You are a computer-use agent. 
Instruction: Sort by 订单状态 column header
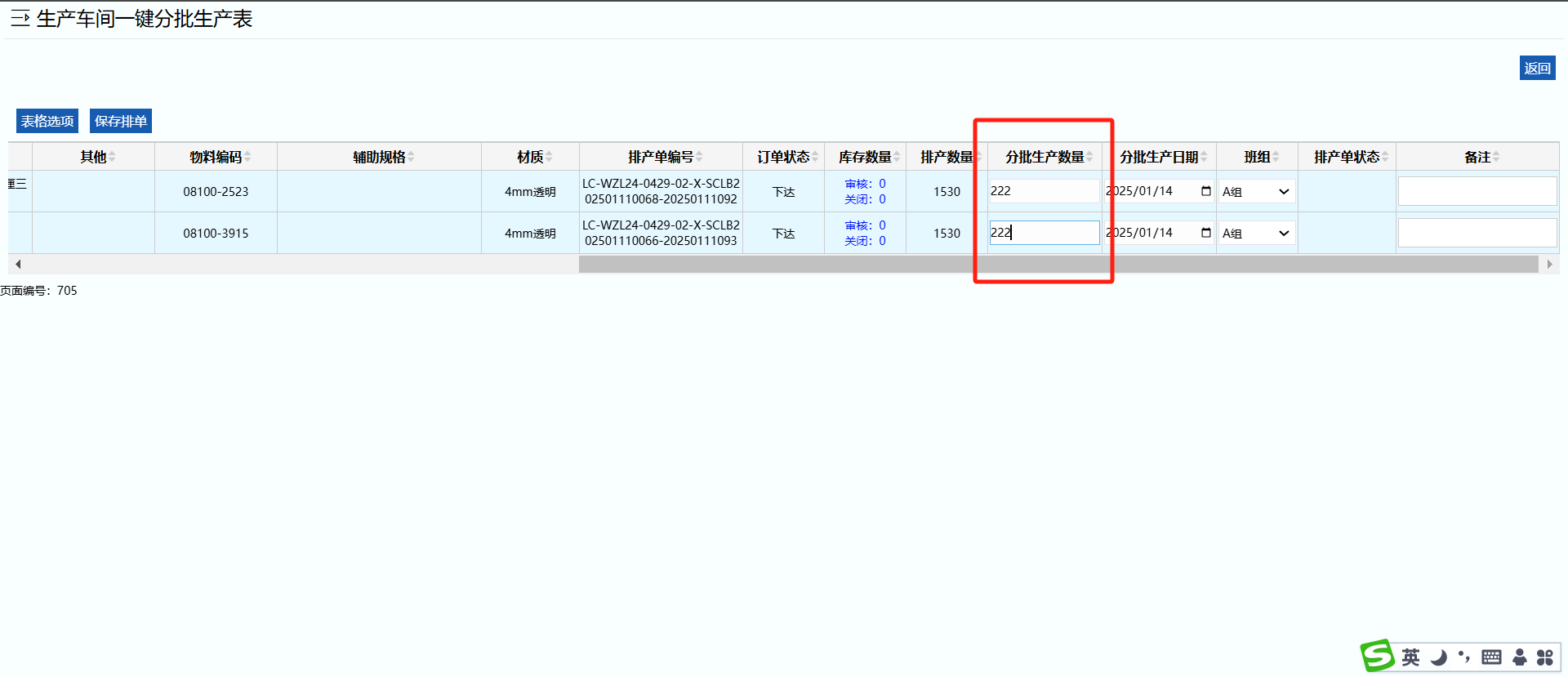pyautogui.click(x=783, y=157)
